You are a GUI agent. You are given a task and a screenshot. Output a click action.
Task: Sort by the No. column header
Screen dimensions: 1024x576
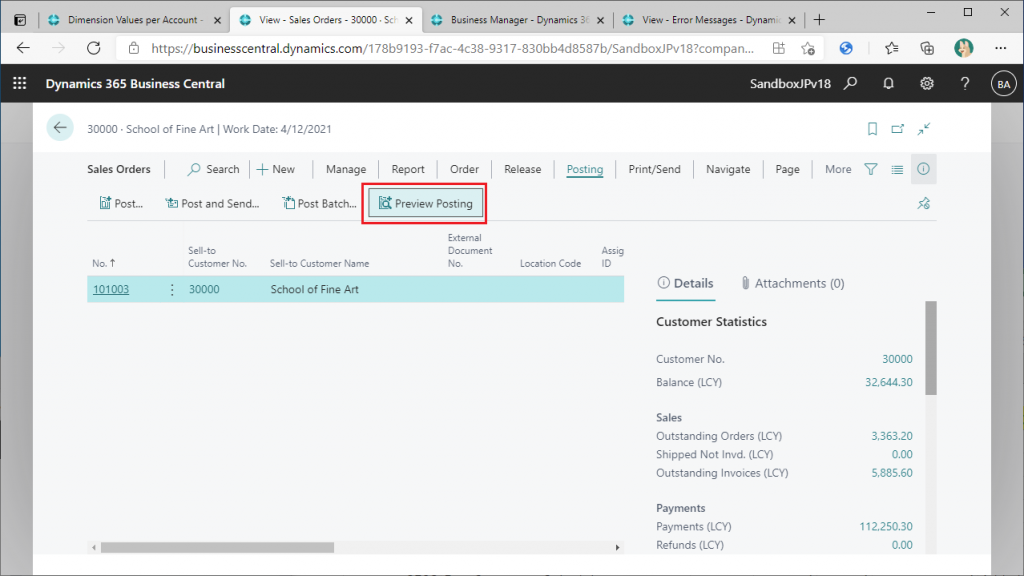pyautogui.click(x=104, y=263)
